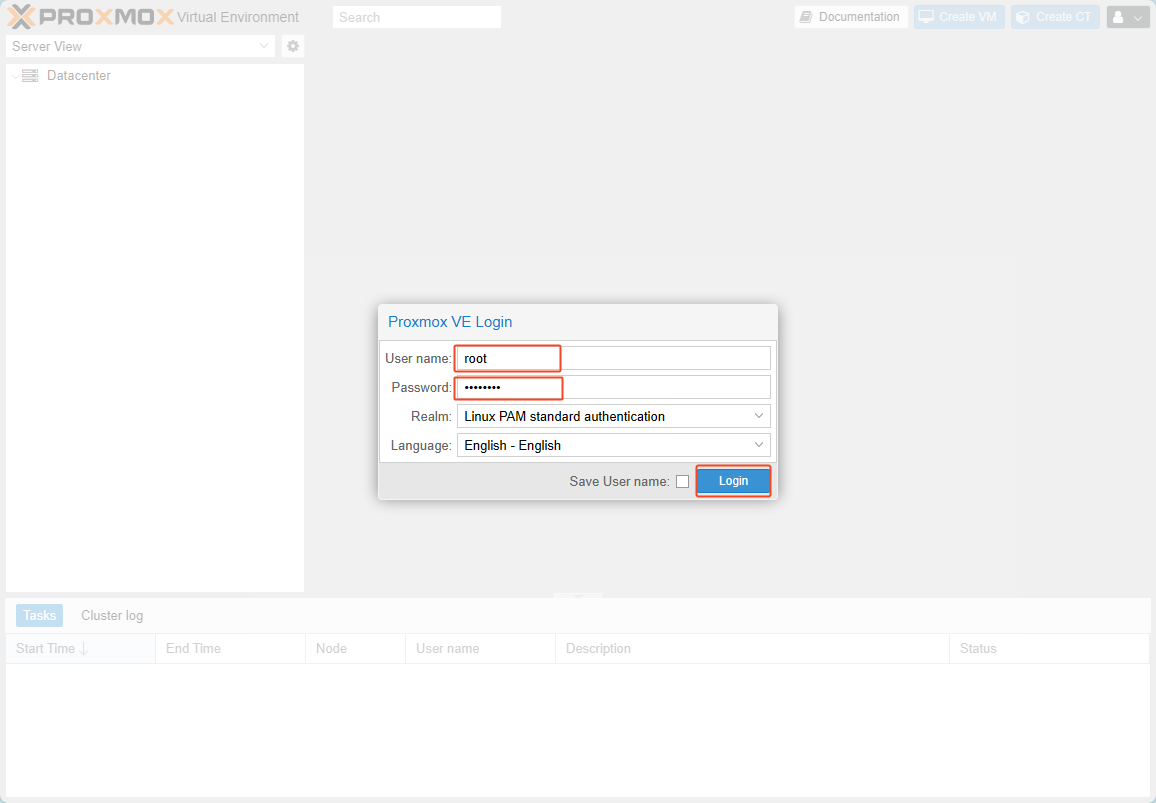Click the panel collapse handle above Tasks
Image resolution: width=1156 pixels, height=803 pixels.
click(578, 595)
